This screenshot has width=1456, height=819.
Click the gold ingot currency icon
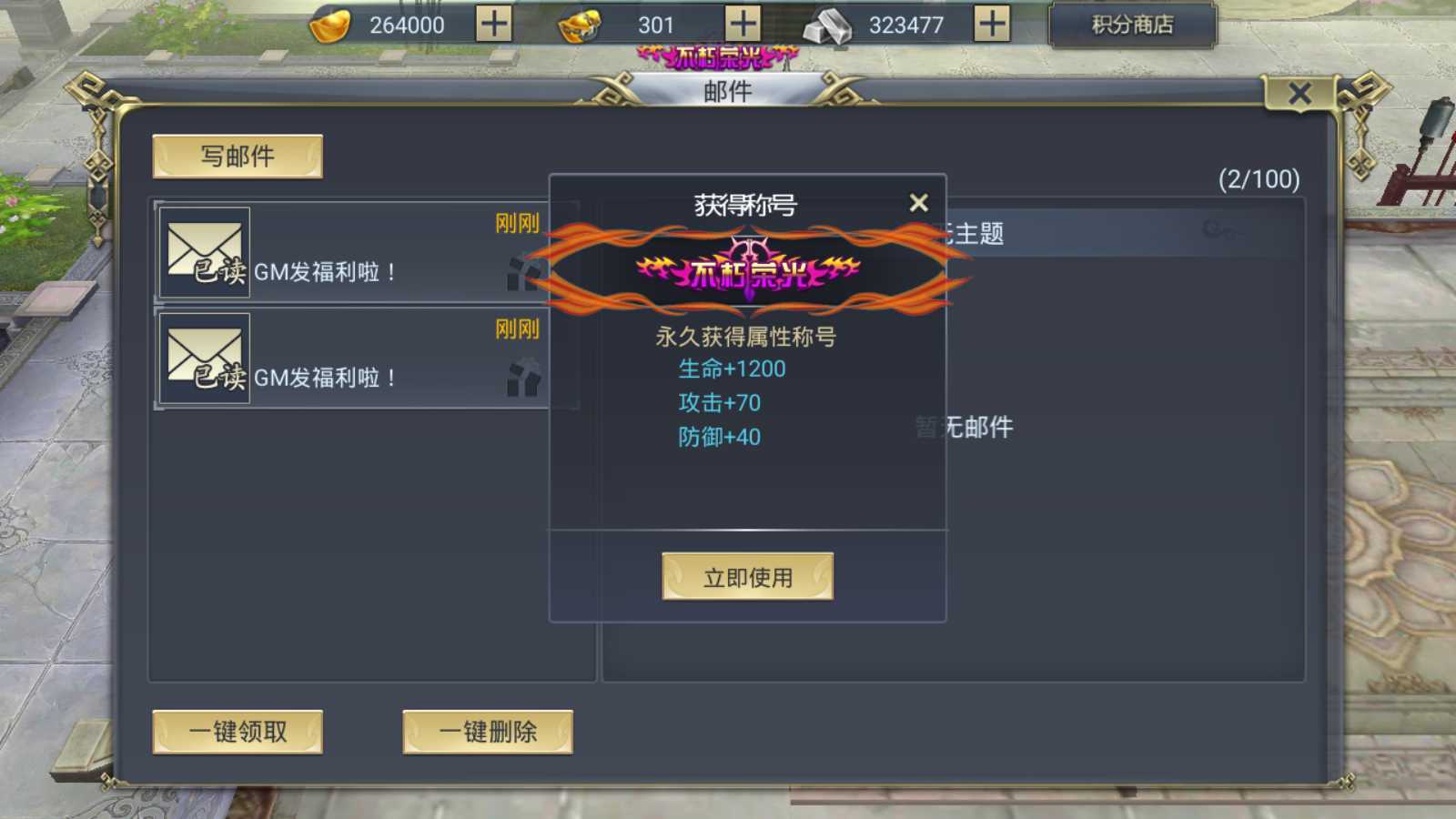[329, 25]
